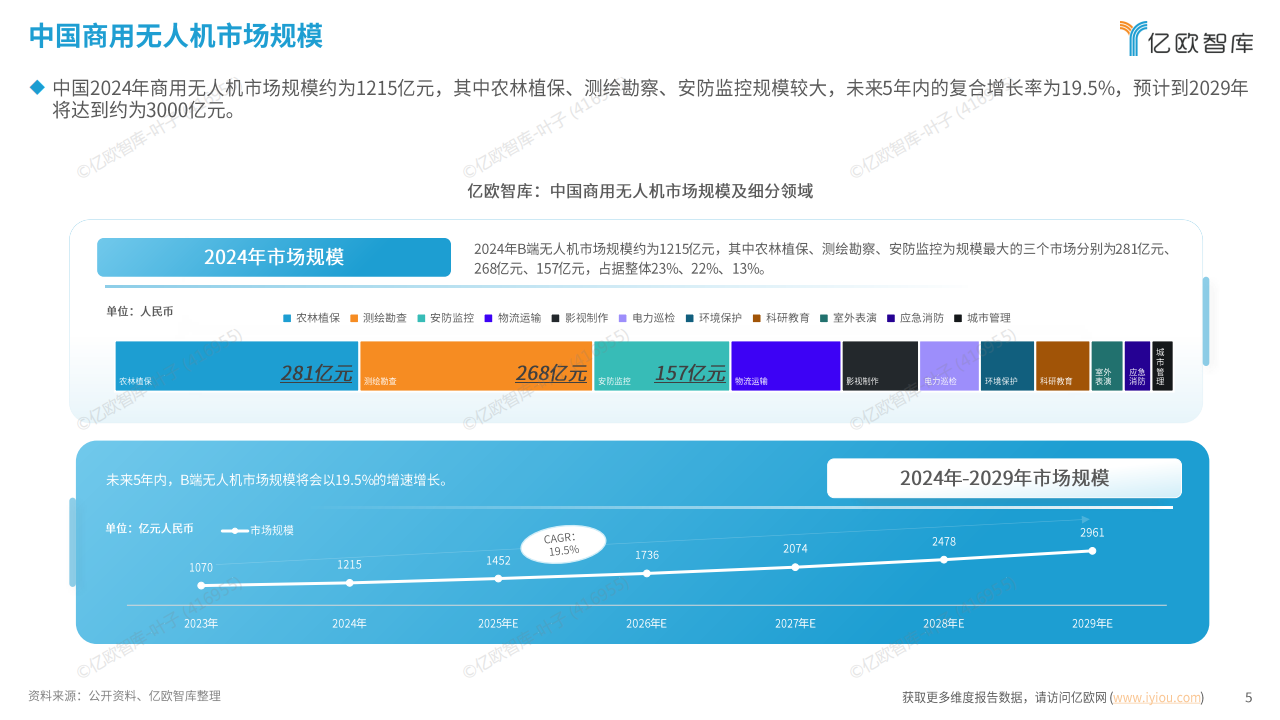Click the 物流运输 legend color square
The height and width of the screenshot is (720, 1280).
pos(488,318)
